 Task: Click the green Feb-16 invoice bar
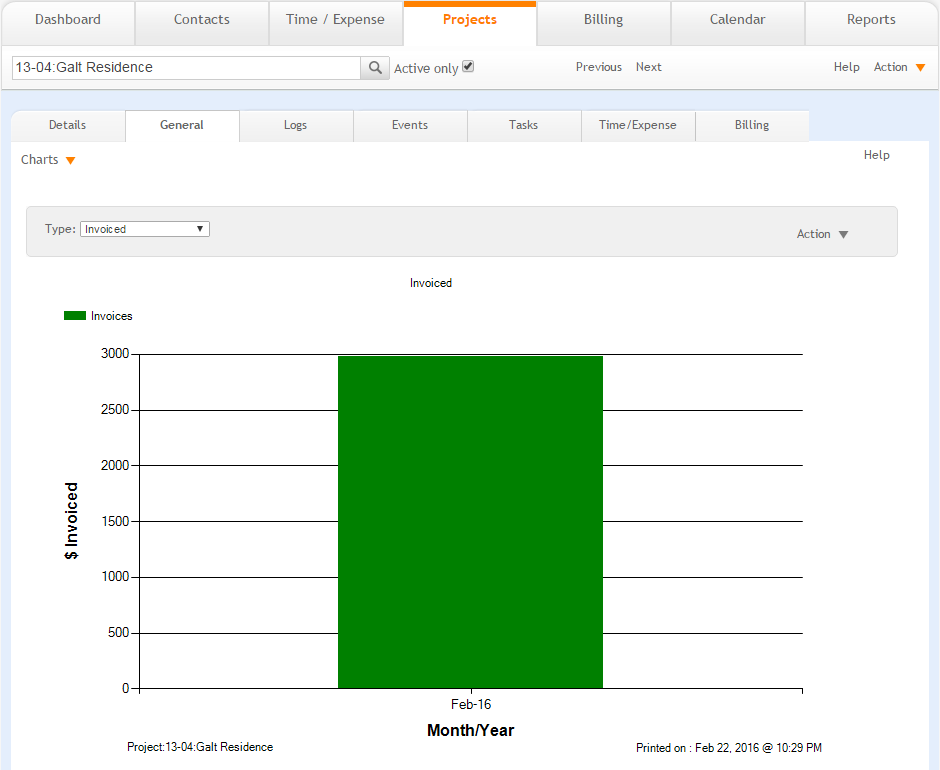470,522
